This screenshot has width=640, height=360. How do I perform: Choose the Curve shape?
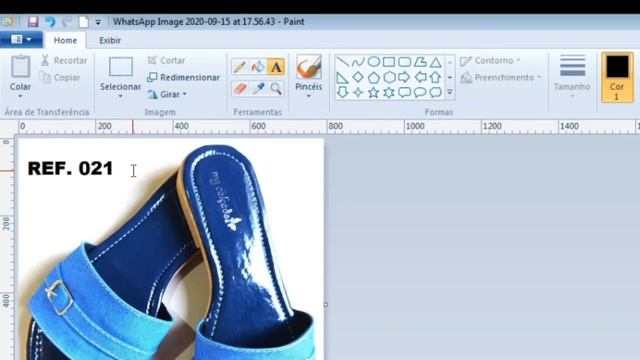[358, 62]
